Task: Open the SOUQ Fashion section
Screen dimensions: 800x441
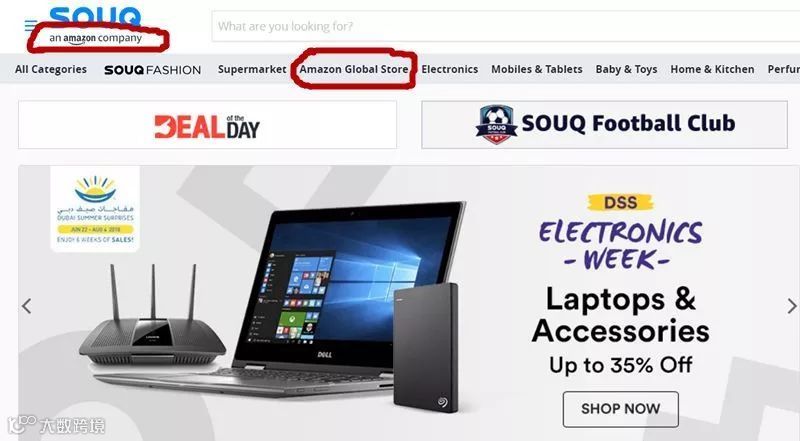Action: tap(153, 70)
